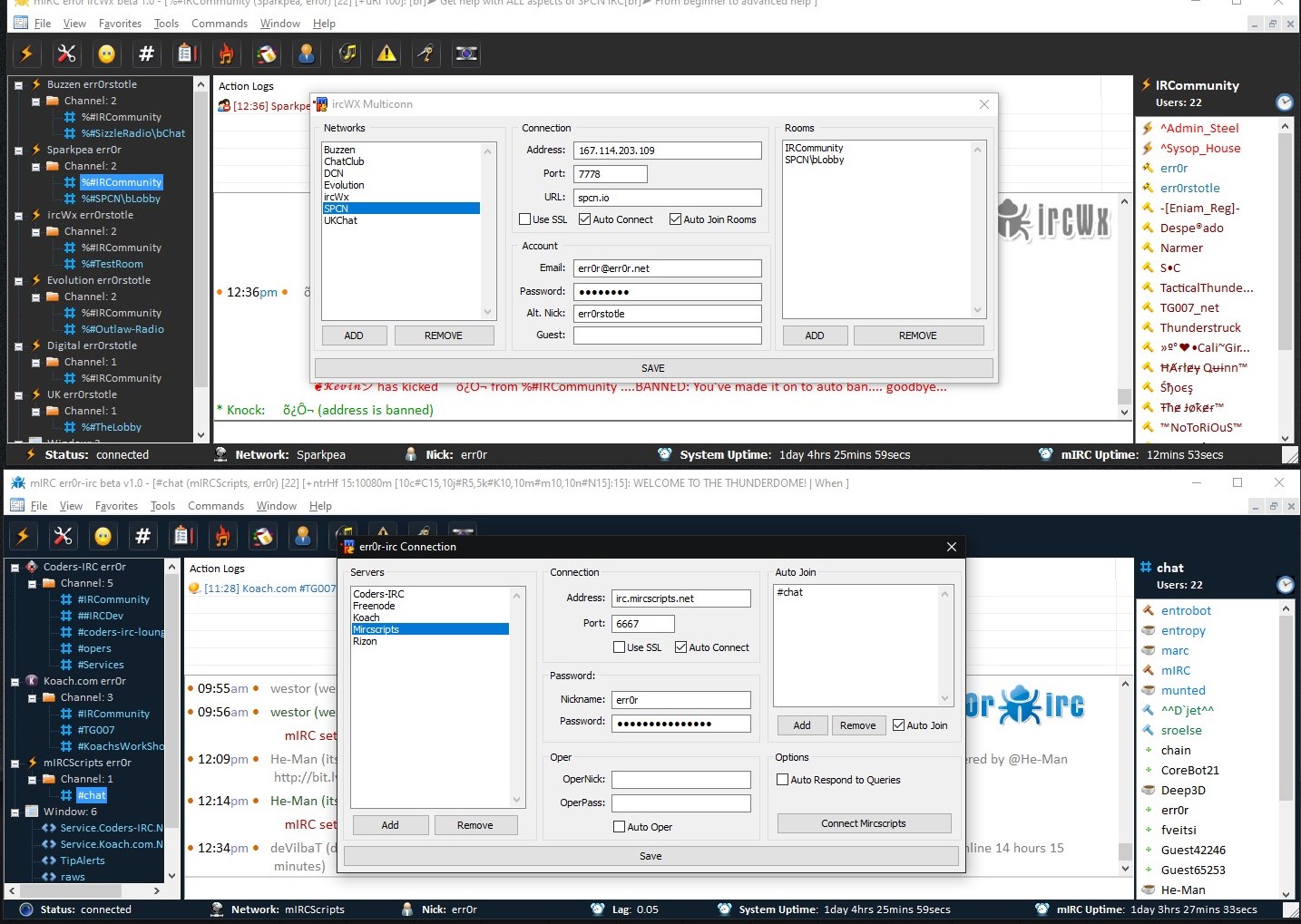Click Remove button under Servers list
Image resolution: width=1301 pixels, height=924 pixels.
point(475,825)
